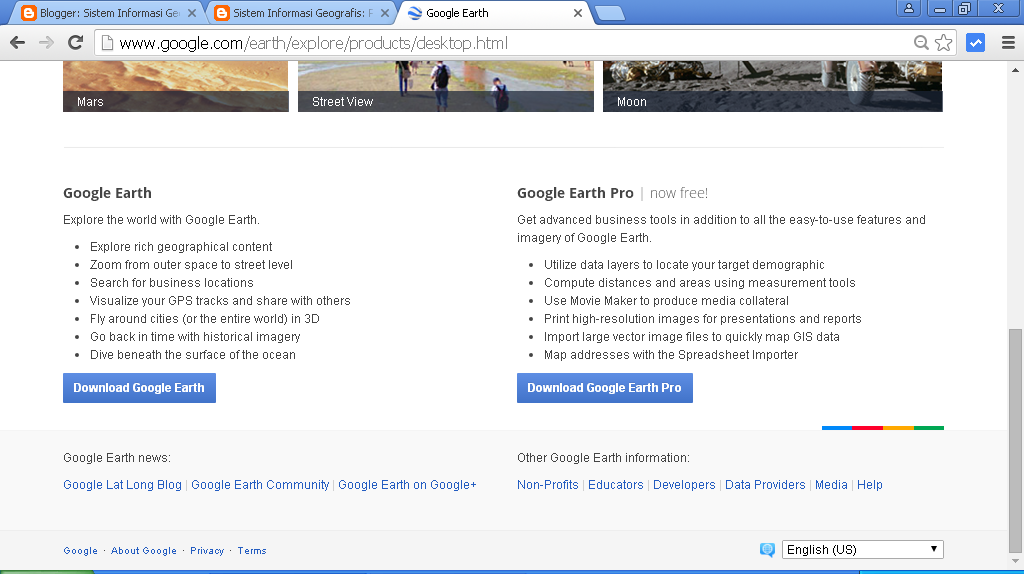Visit the Data Providers link

[x=765, y=485]
